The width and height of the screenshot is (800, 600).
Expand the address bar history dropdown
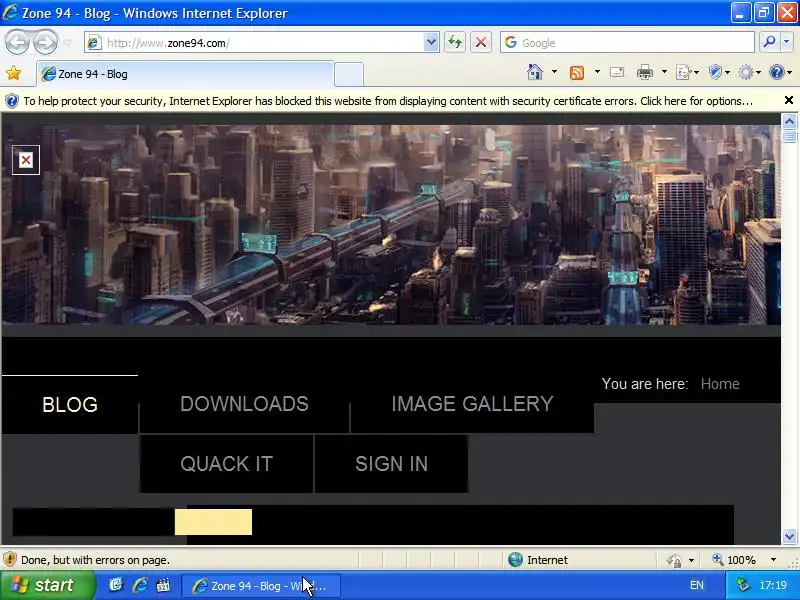tap(431, 43)
